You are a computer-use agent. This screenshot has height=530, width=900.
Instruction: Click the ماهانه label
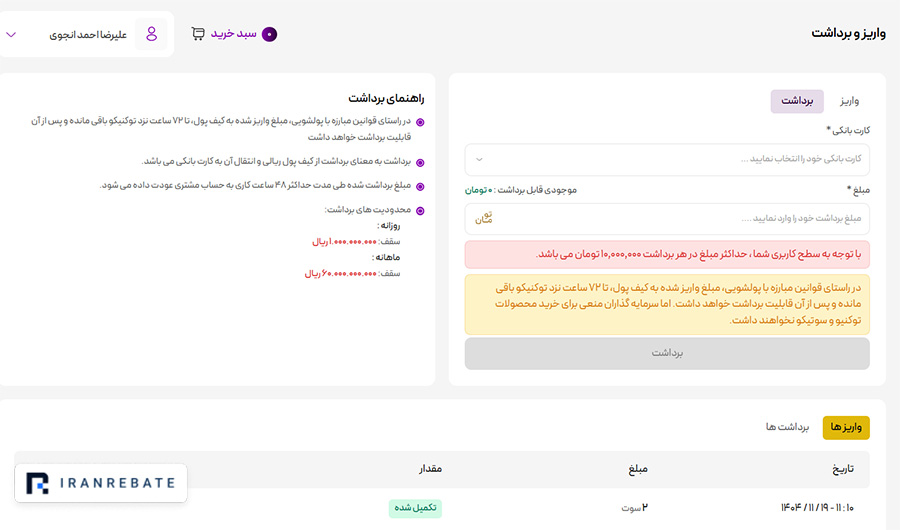[386, 257]
